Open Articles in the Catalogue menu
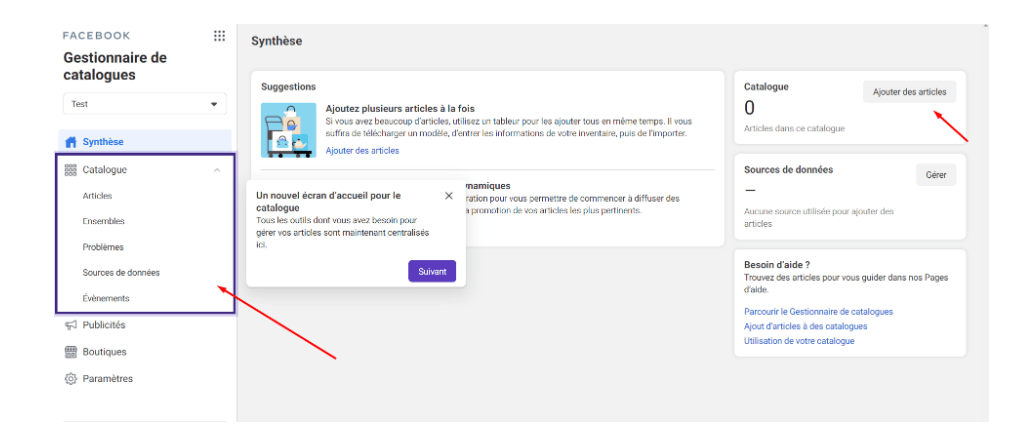This screenshot has width=1017, height=446. click(97, 196)
